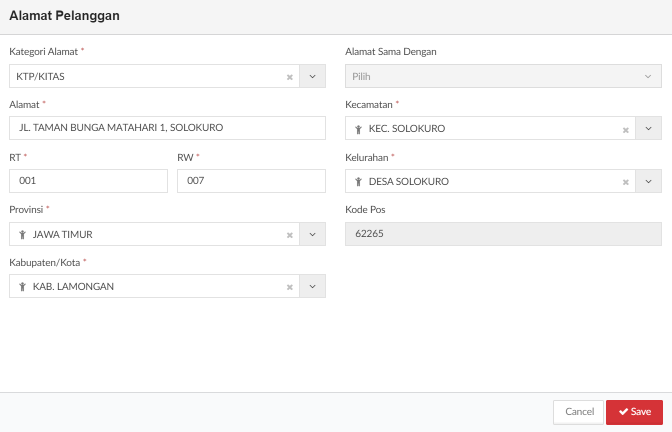Expand the Provinsi dropdown arrow

click(x=312, y=234)
